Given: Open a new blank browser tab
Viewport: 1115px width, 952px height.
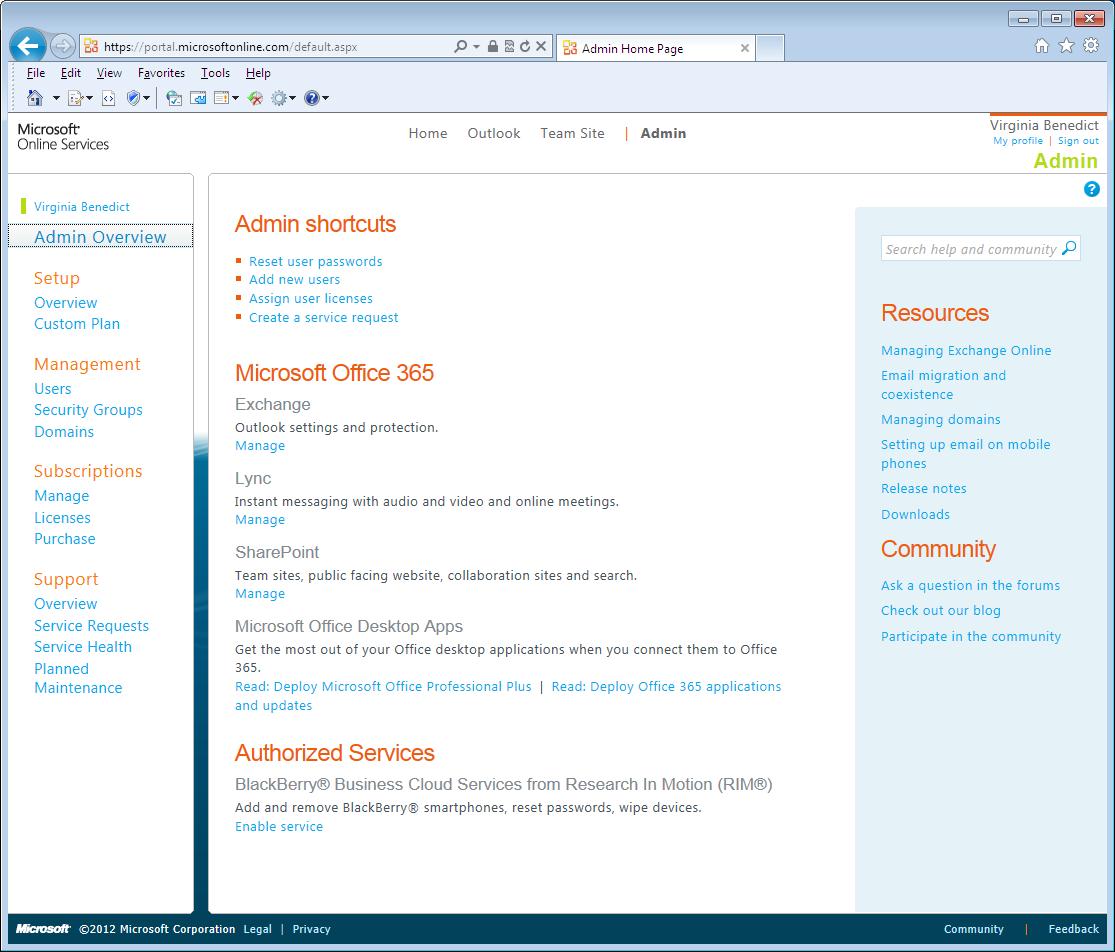Looking at the screenshot, I should [770, 48].
